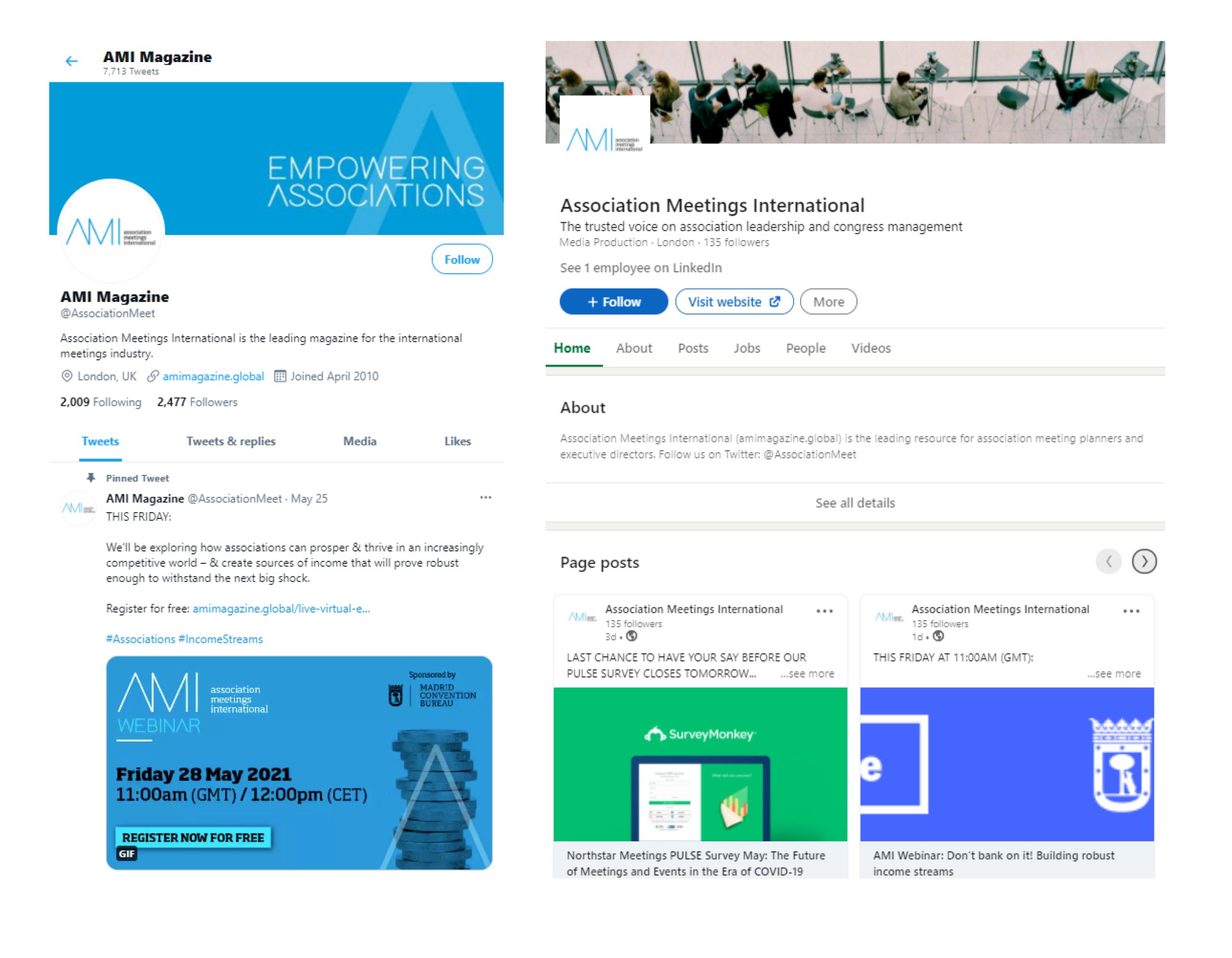Click the previous arrow in Page posts
The height and width of the screenshot is (958, 1232).
pyautogui.click(x=1108, y=562)
